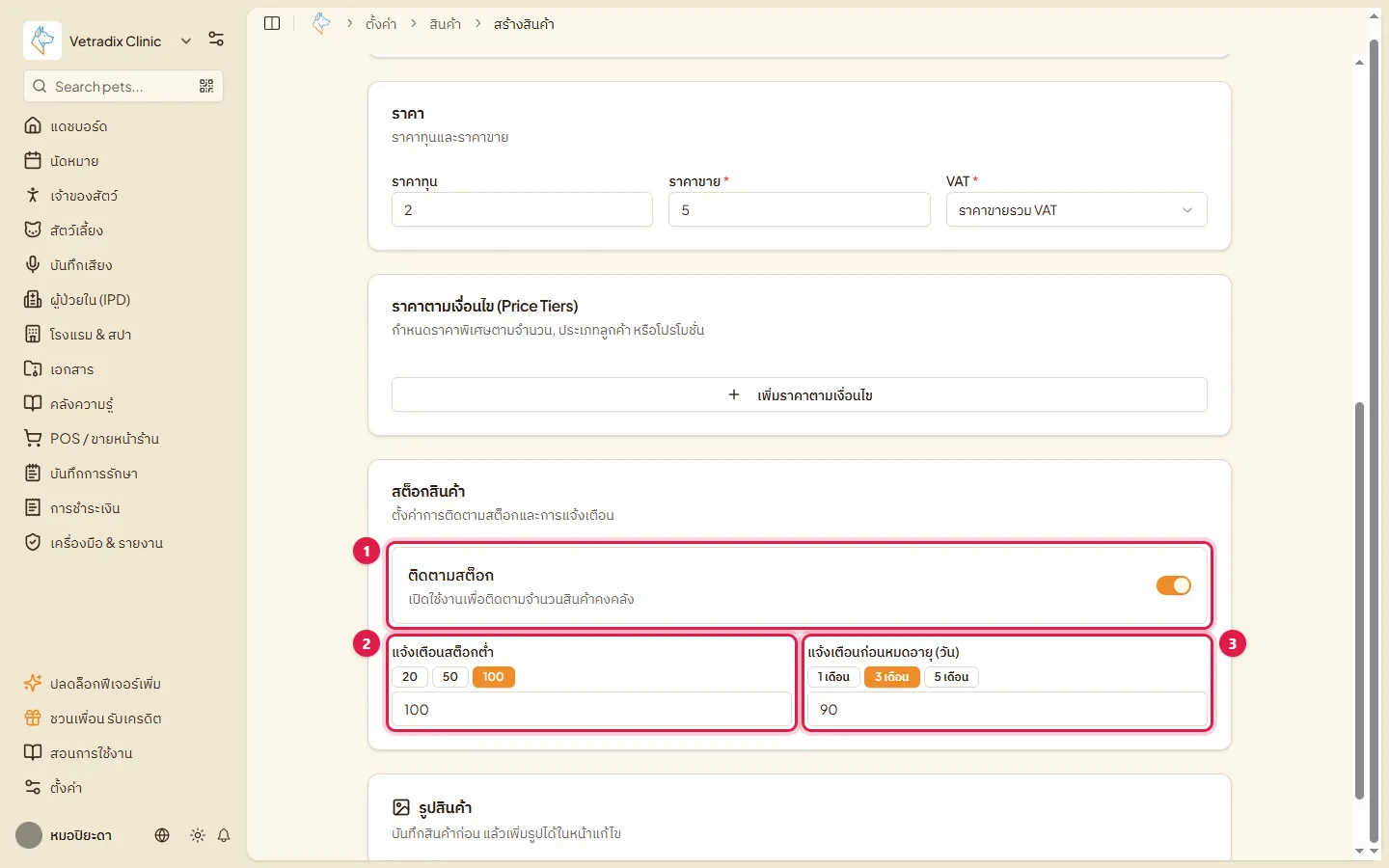Open the สินค้า breadcrumb
The image size is (1389, 868).
coord(445,24)
